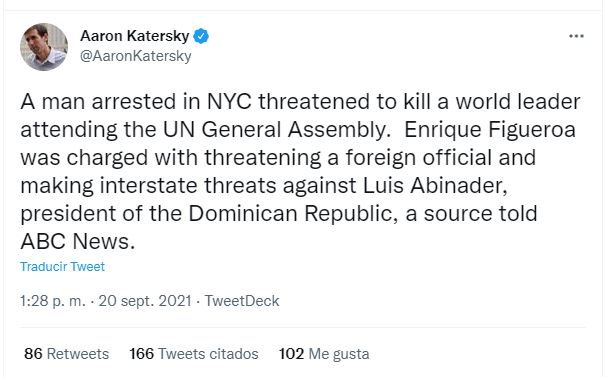Open Aaron Katersky display name link
Viewport: 607px width, 377px height.
point(134,36)
